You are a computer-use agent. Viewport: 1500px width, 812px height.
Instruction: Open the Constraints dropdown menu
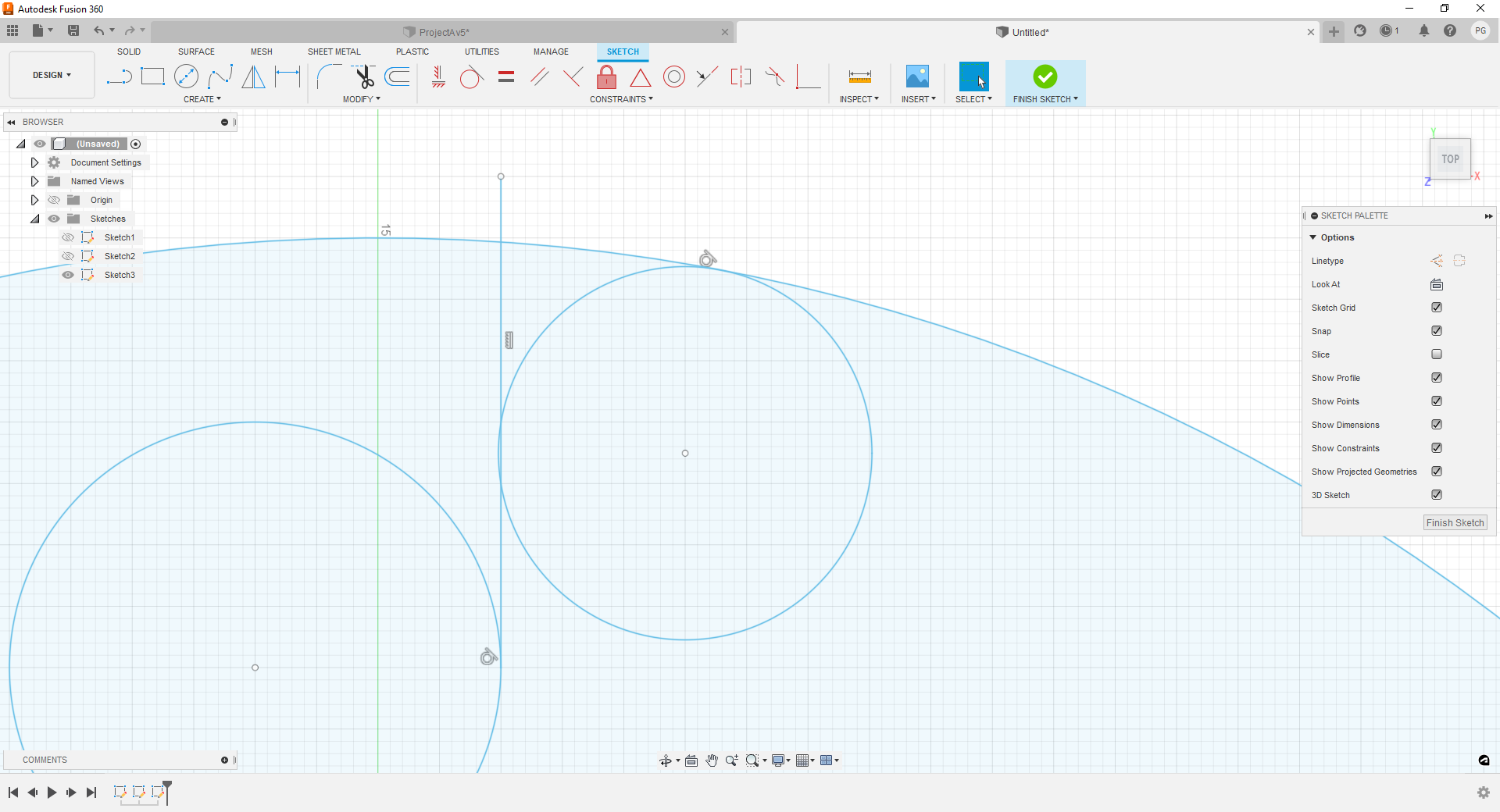[x=622, y=99]
